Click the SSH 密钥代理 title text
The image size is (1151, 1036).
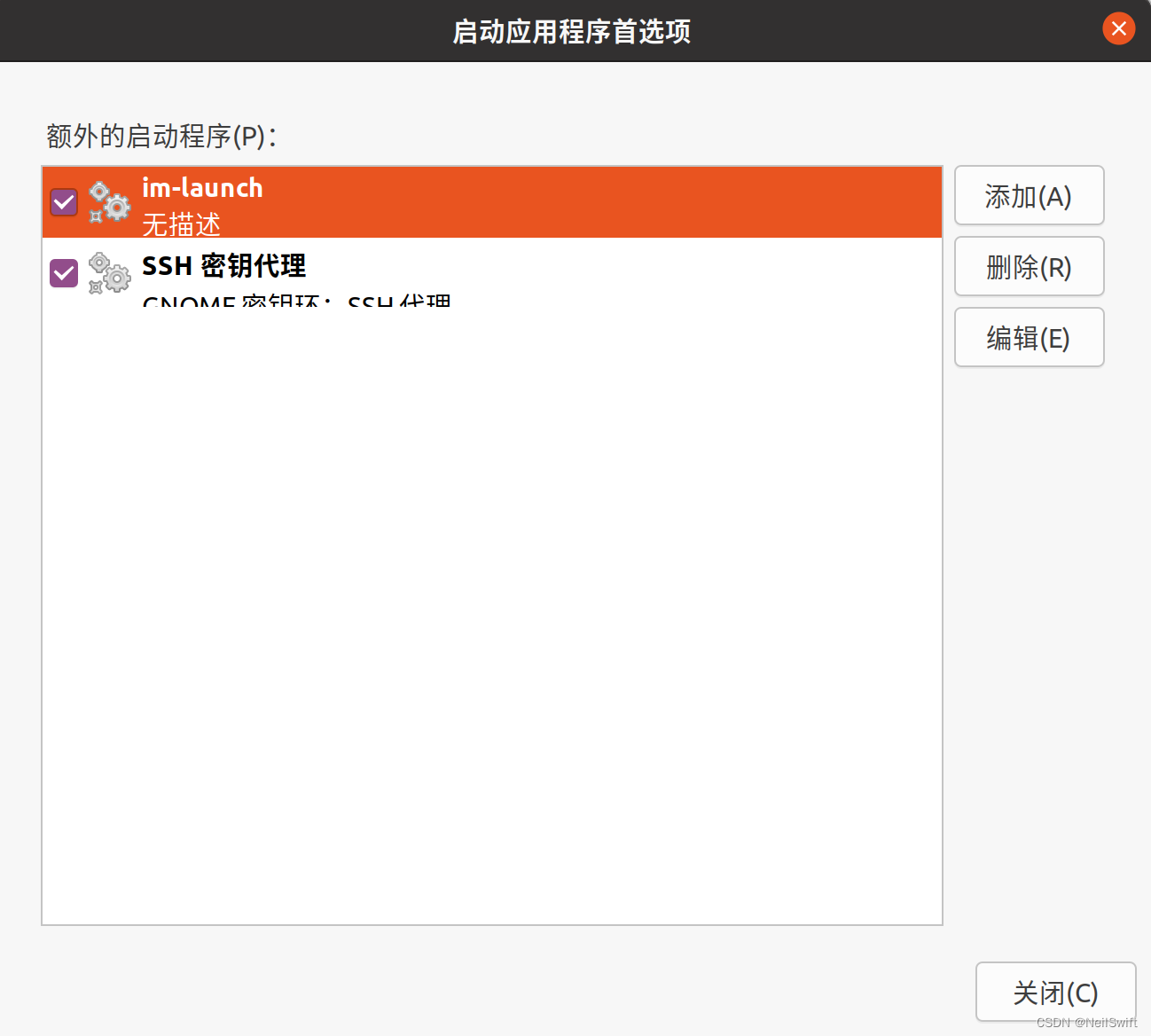223,265
